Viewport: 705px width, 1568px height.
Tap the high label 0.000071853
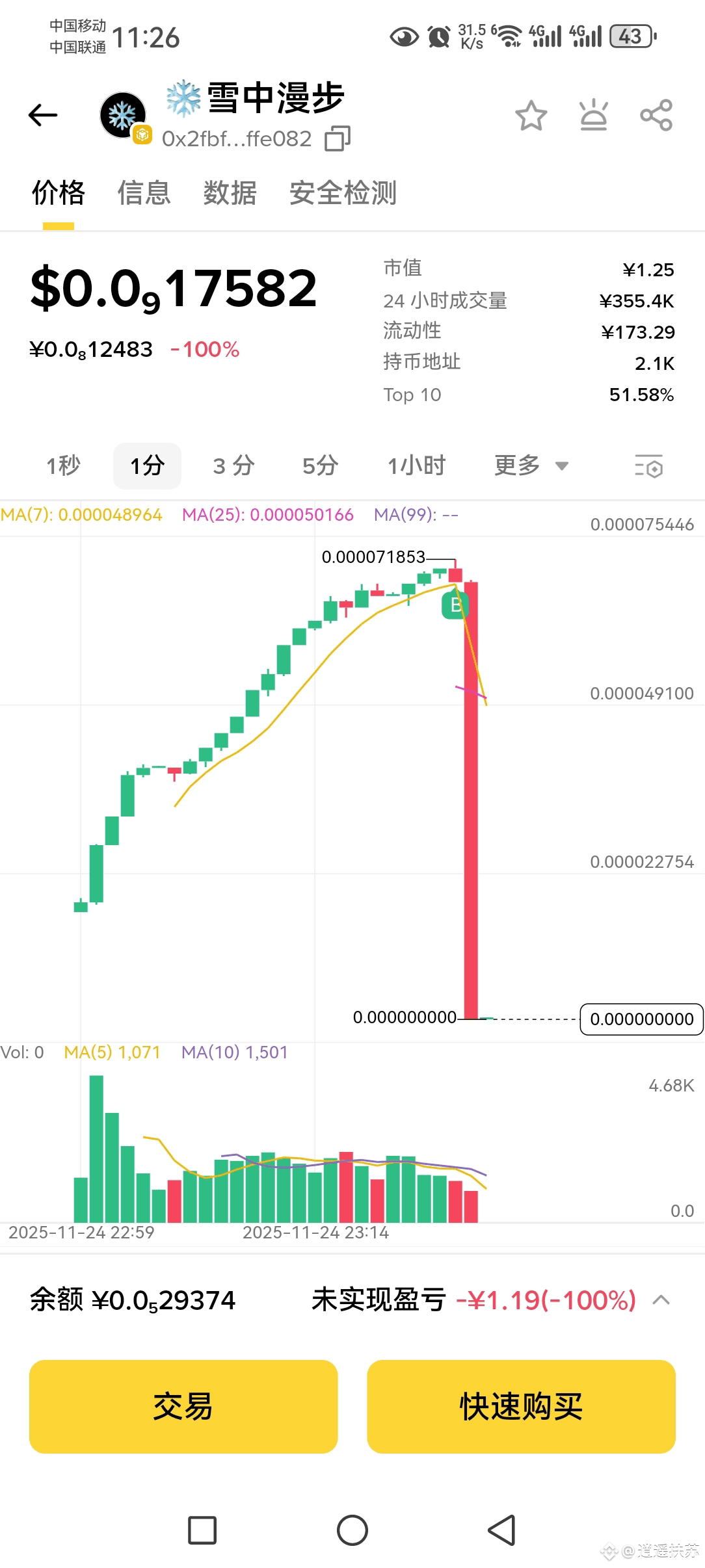373,557
